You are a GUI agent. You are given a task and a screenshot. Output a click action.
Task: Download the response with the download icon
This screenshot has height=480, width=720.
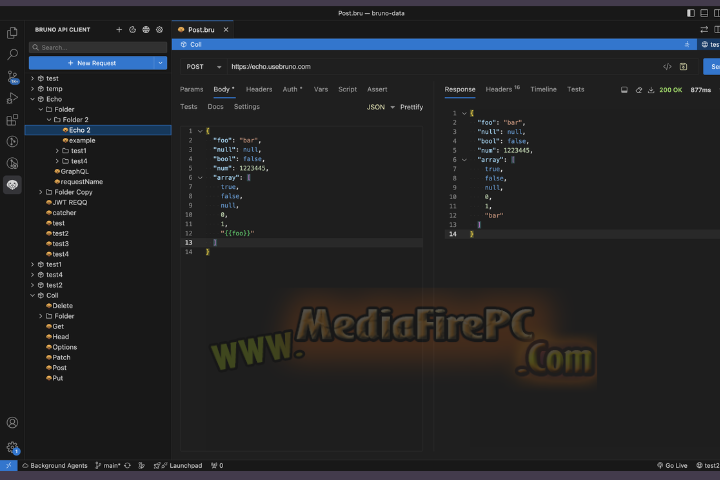click(x=651, y=90)
